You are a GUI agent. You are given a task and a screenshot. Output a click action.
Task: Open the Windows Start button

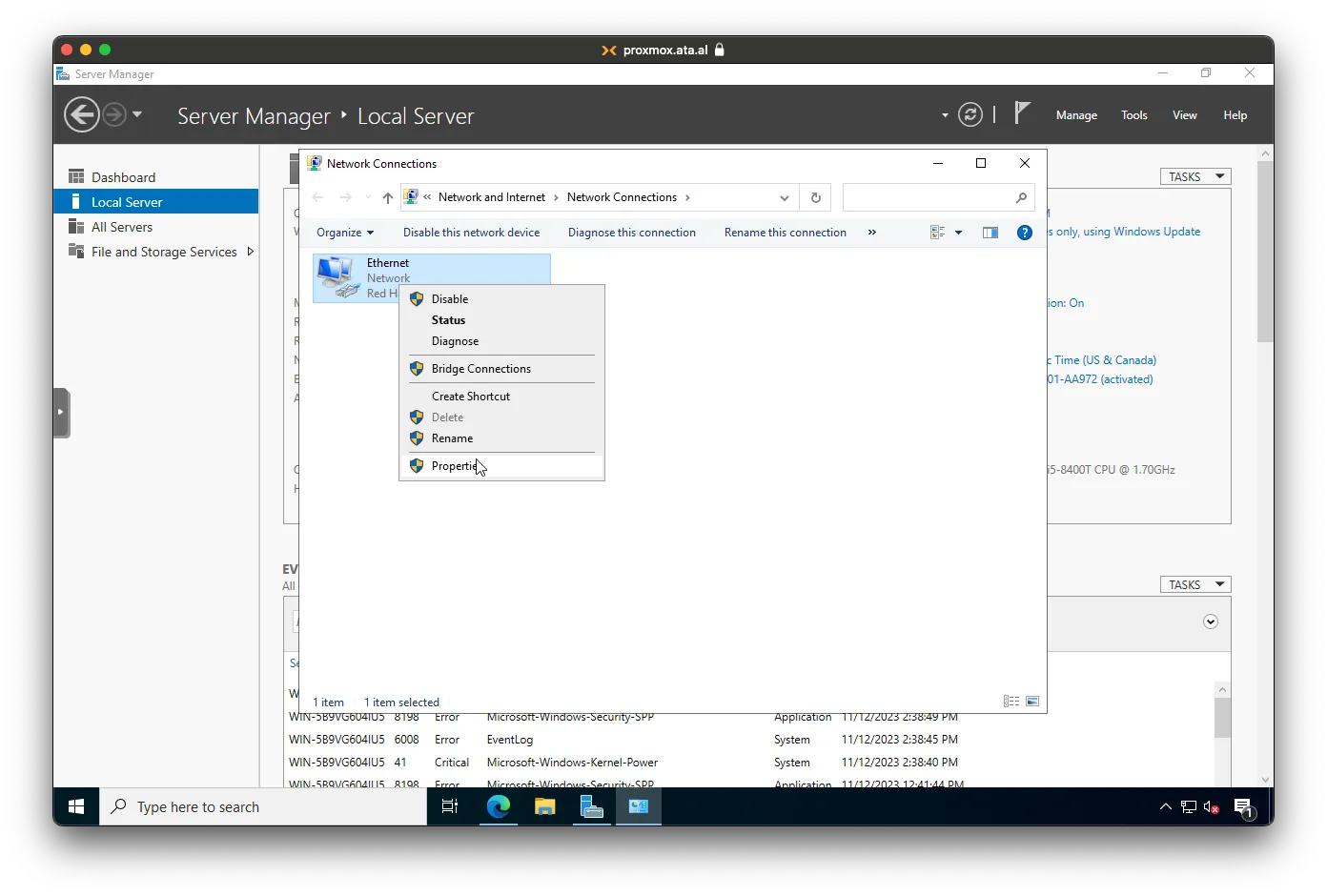click(x=76, y=807)
